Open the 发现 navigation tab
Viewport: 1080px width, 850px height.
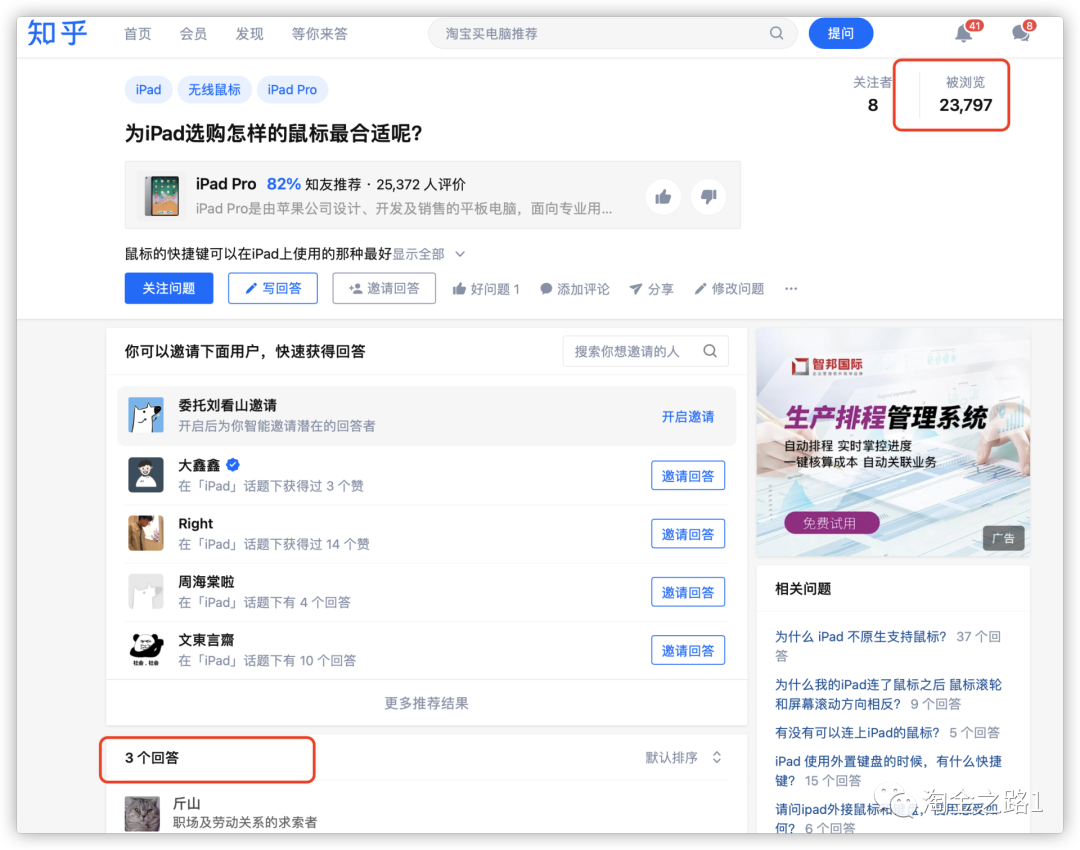click(249, 34)
